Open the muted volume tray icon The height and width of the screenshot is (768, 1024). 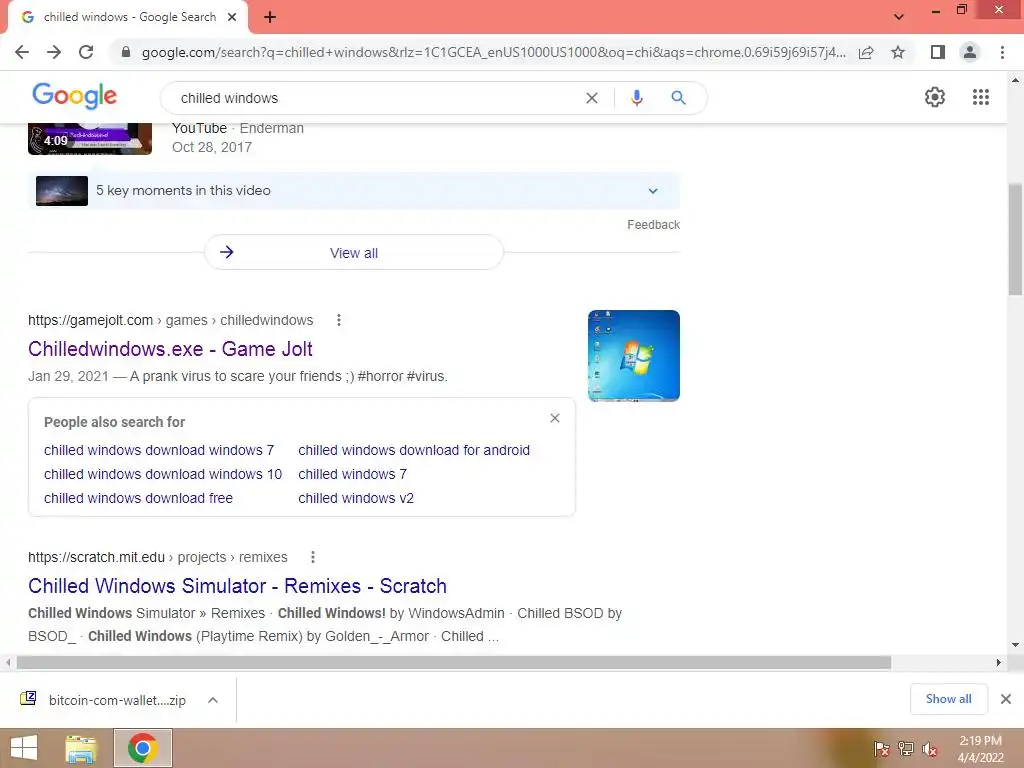pyautogui.click(x=930, y=749)
